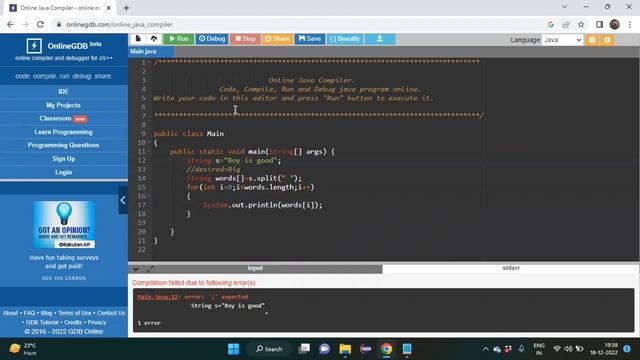This screenshot has height=360, width=640.
Task: Click the Stop button
Action: 245,39
